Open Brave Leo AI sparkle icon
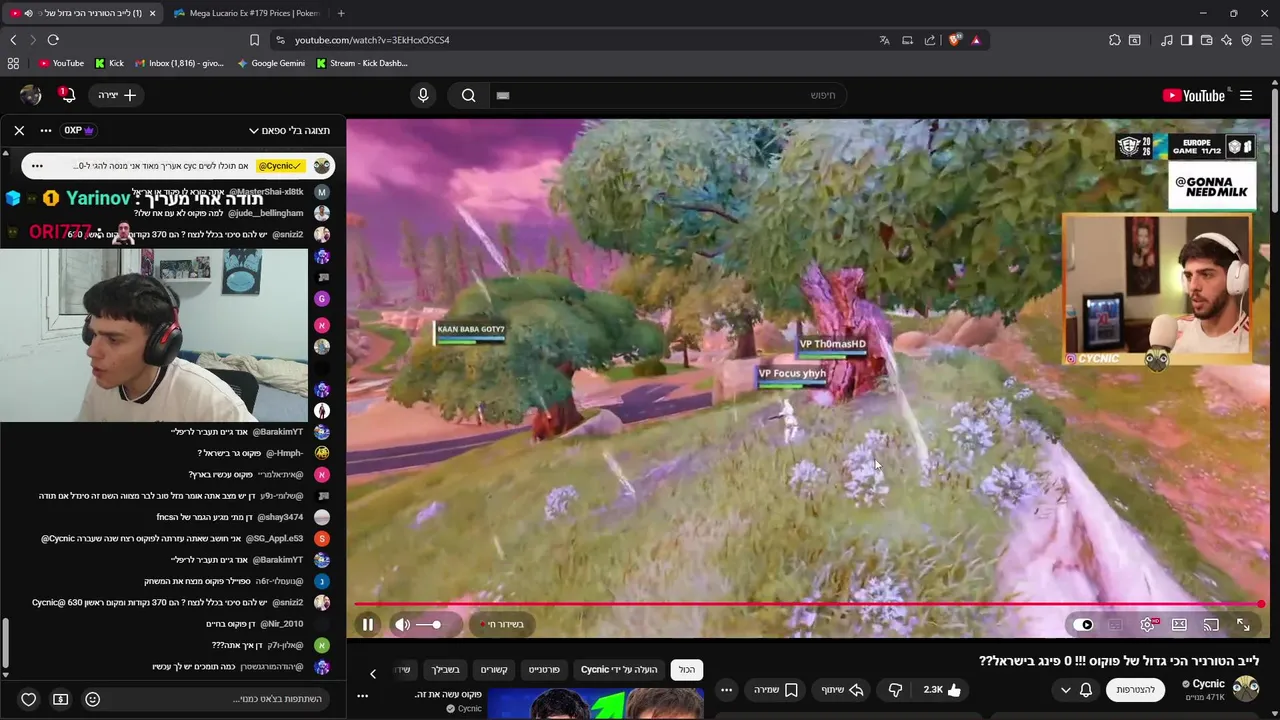 click(1226, 40)
